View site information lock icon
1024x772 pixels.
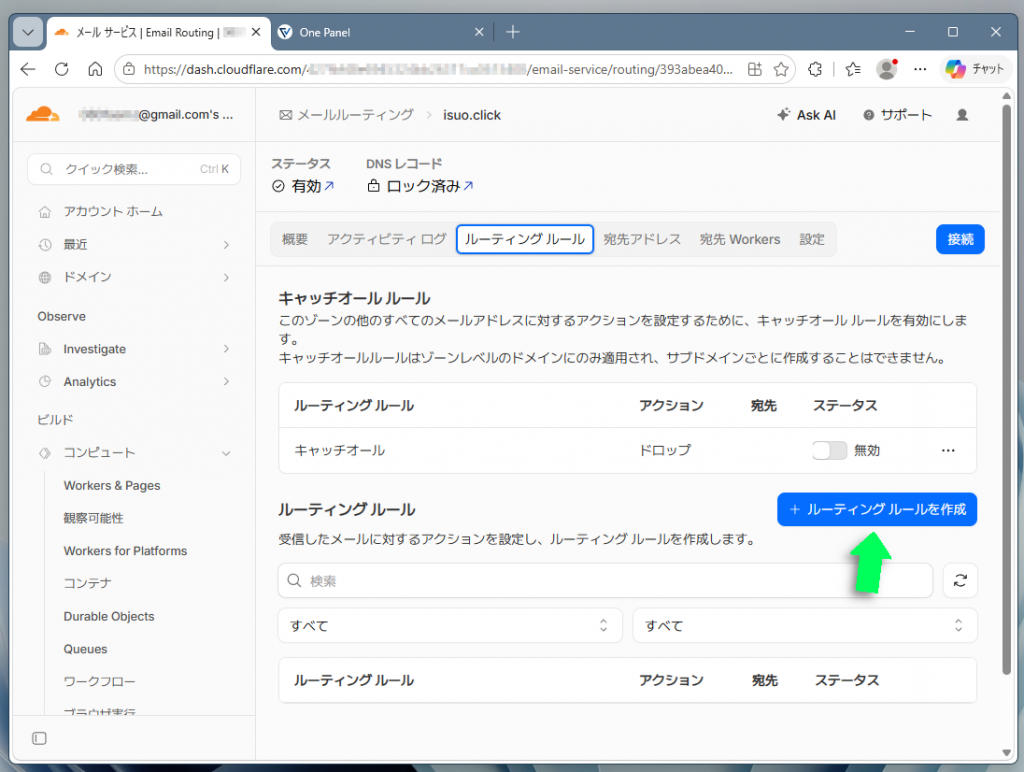(x=129, y=69)
